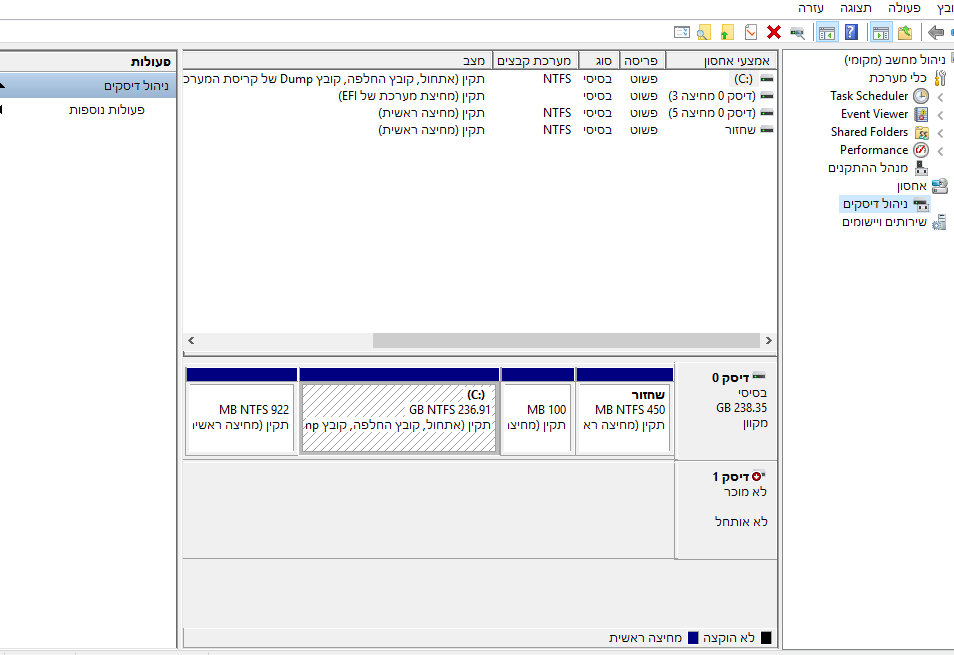Viewport: 954px width, 655px height.
Task: Click the אחסון storage icon in tree
Action: pyautogui.click(x=939, y=186)
